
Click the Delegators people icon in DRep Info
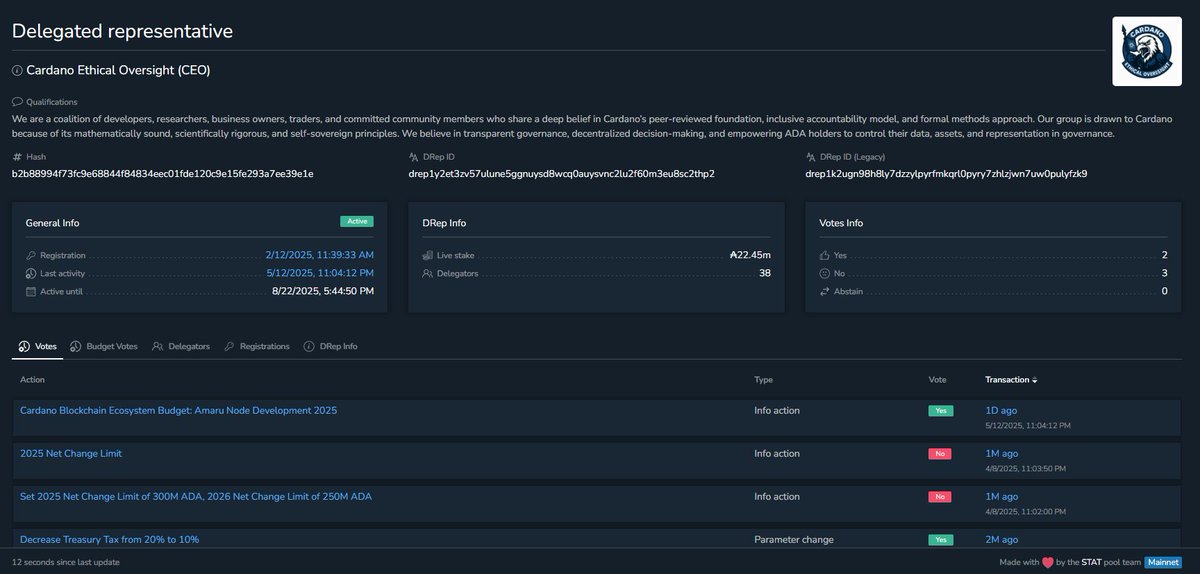(428, 273)
